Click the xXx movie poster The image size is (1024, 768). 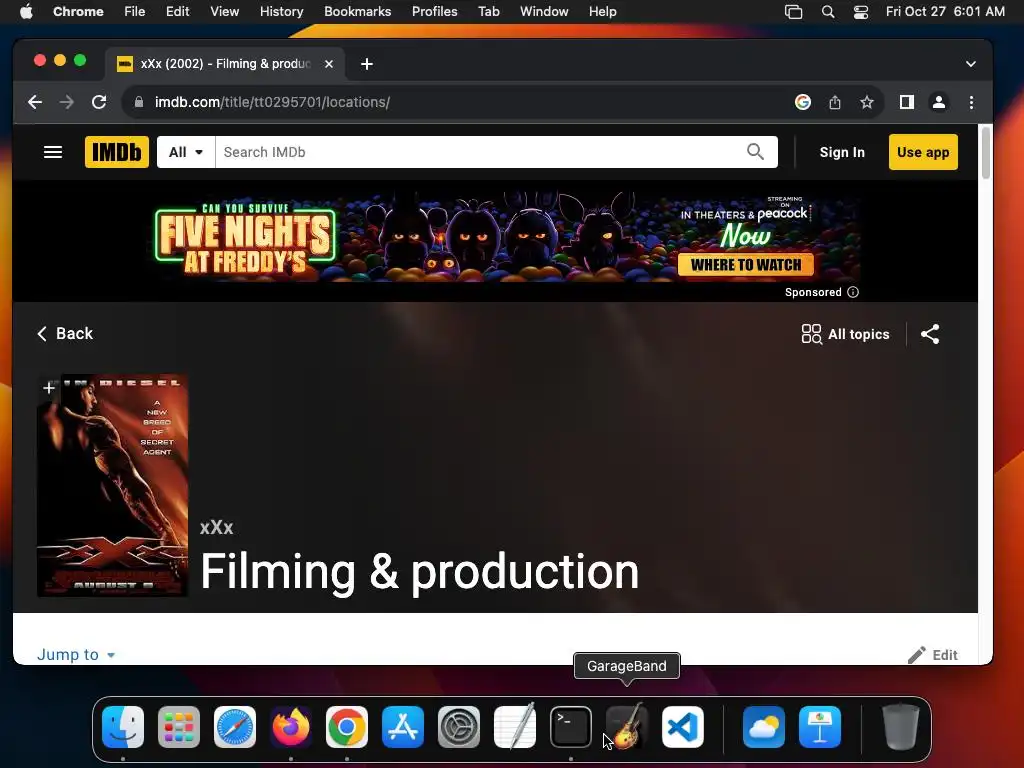(112, 485)
